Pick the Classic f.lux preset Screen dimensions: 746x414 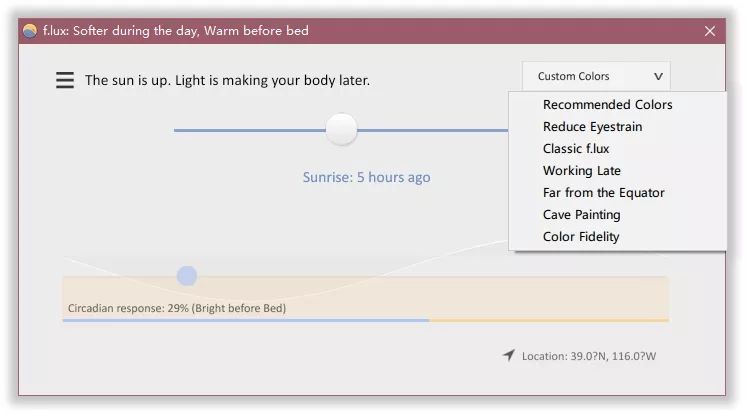coord(575,149)
